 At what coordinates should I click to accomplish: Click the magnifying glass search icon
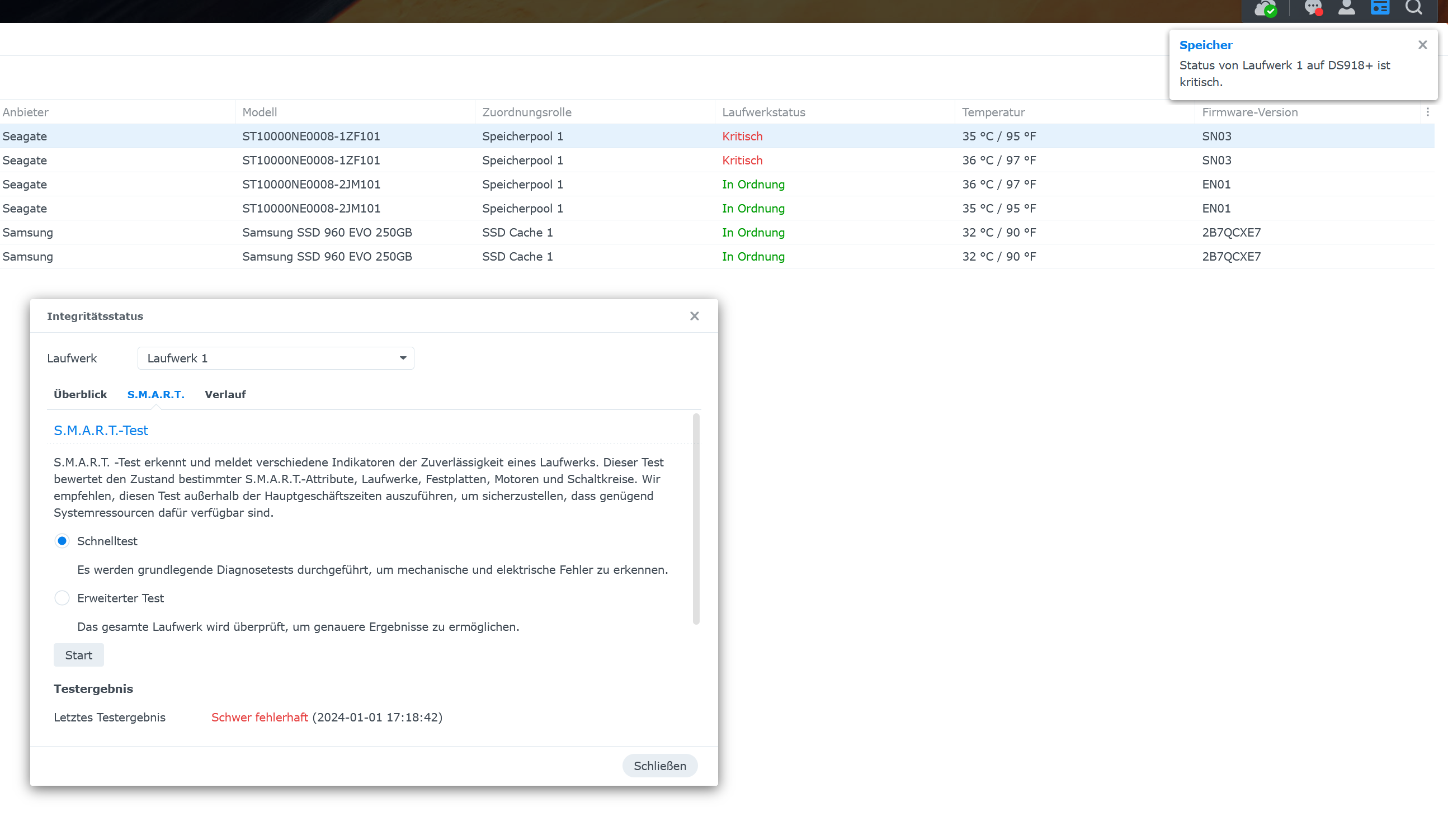(x=1413, y=8)
